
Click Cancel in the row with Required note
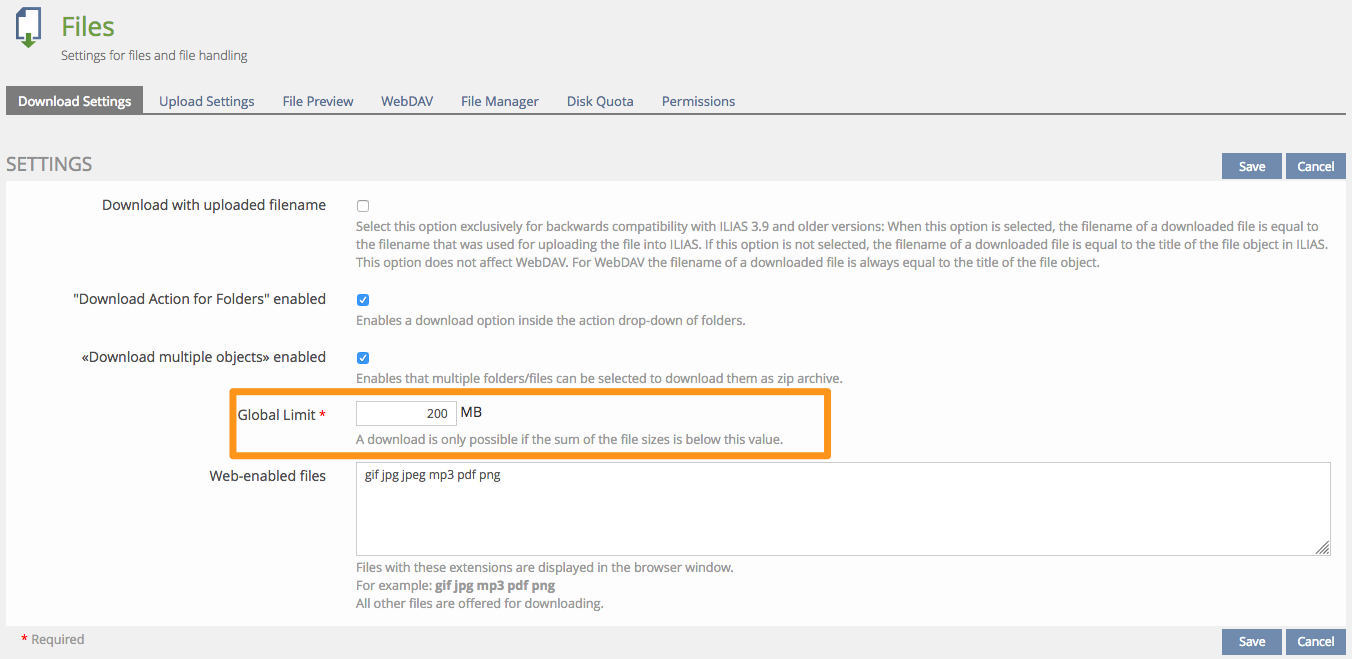(1315, 642)
